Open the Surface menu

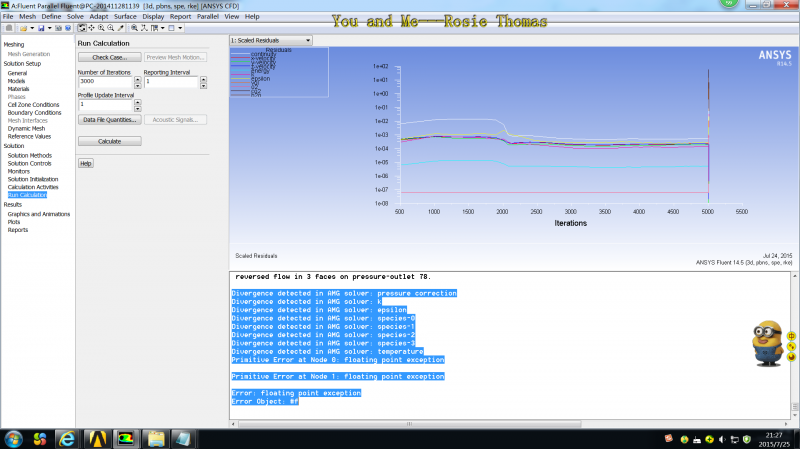coord(125,17)
